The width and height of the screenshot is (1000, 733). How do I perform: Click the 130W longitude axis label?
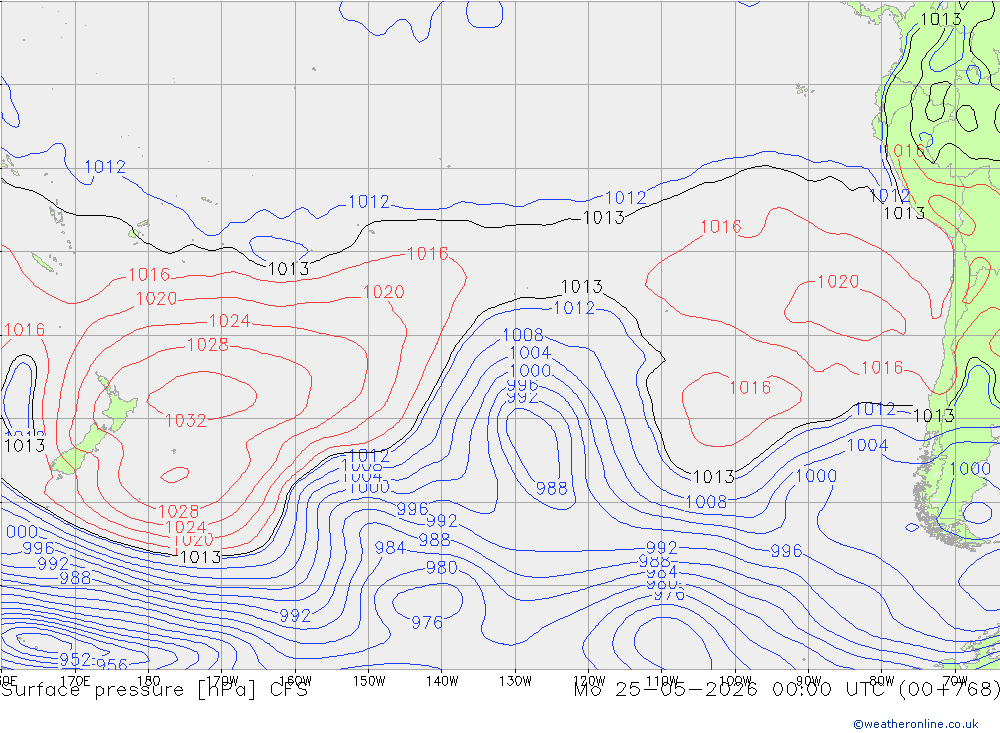[x=515, y=681]
